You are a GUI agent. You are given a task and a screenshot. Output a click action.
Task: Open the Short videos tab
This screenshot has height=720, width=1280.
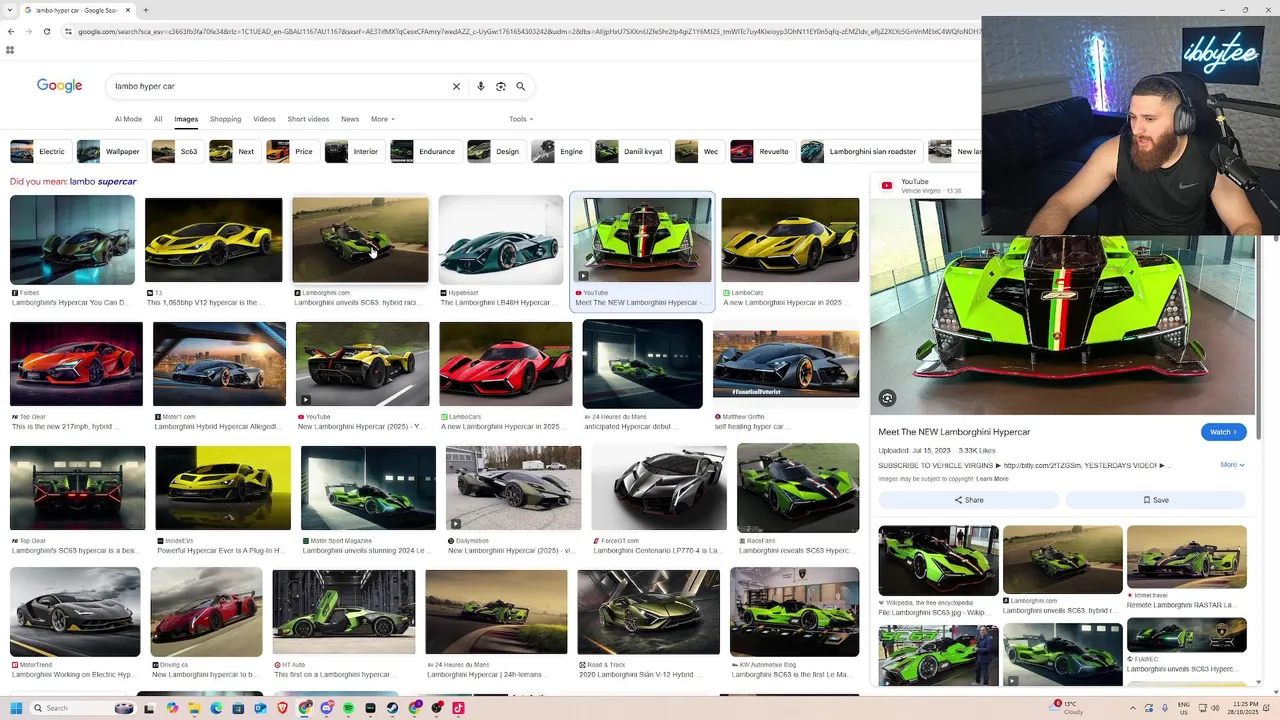click(308, 119)
